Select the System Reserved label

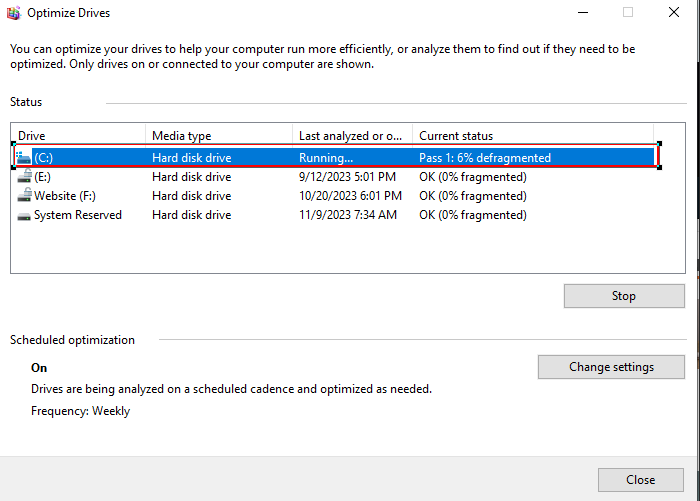[x=78, y=215]
